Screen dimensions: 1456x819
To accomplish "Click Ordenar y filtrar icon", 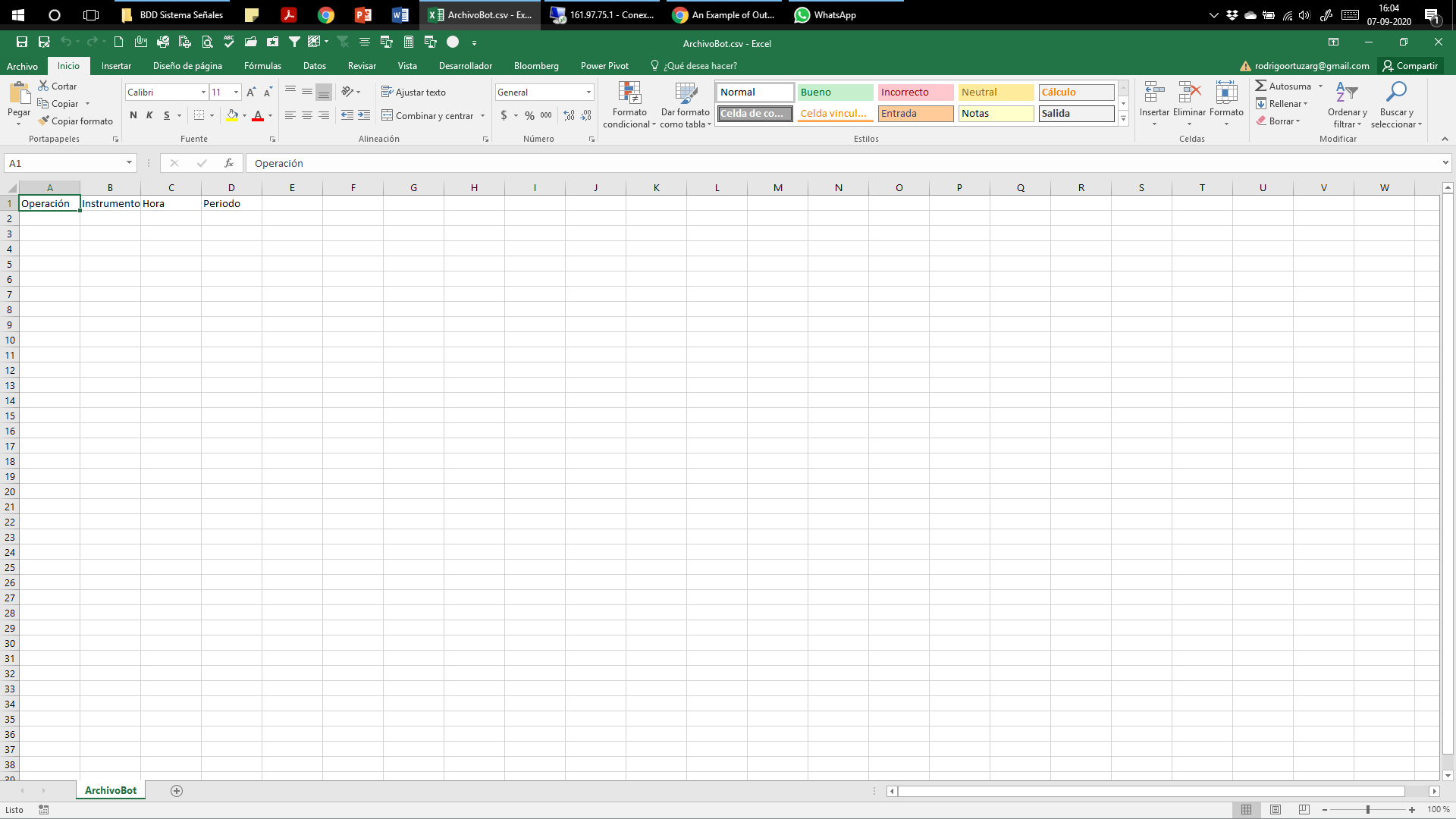I will pos(1347,93).
